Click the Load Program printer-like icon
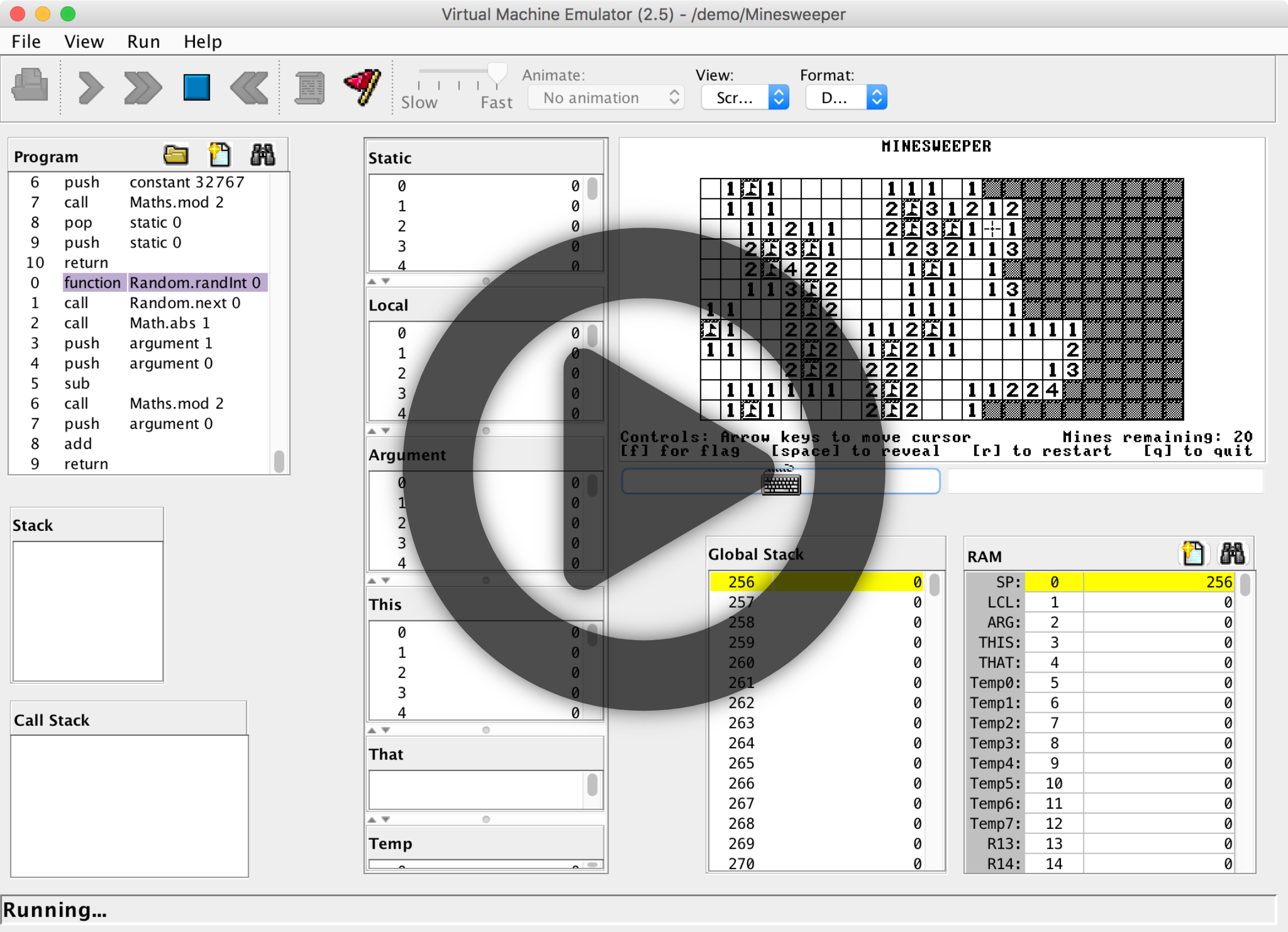Viewport: 1288px width, 932px height. coord(30,86)
